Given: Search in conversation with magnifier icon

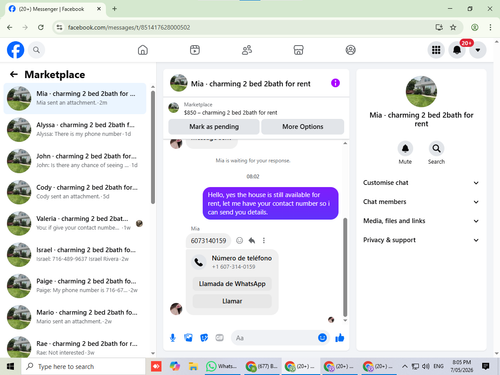Looking at the screenshot, I should point(436,149).
